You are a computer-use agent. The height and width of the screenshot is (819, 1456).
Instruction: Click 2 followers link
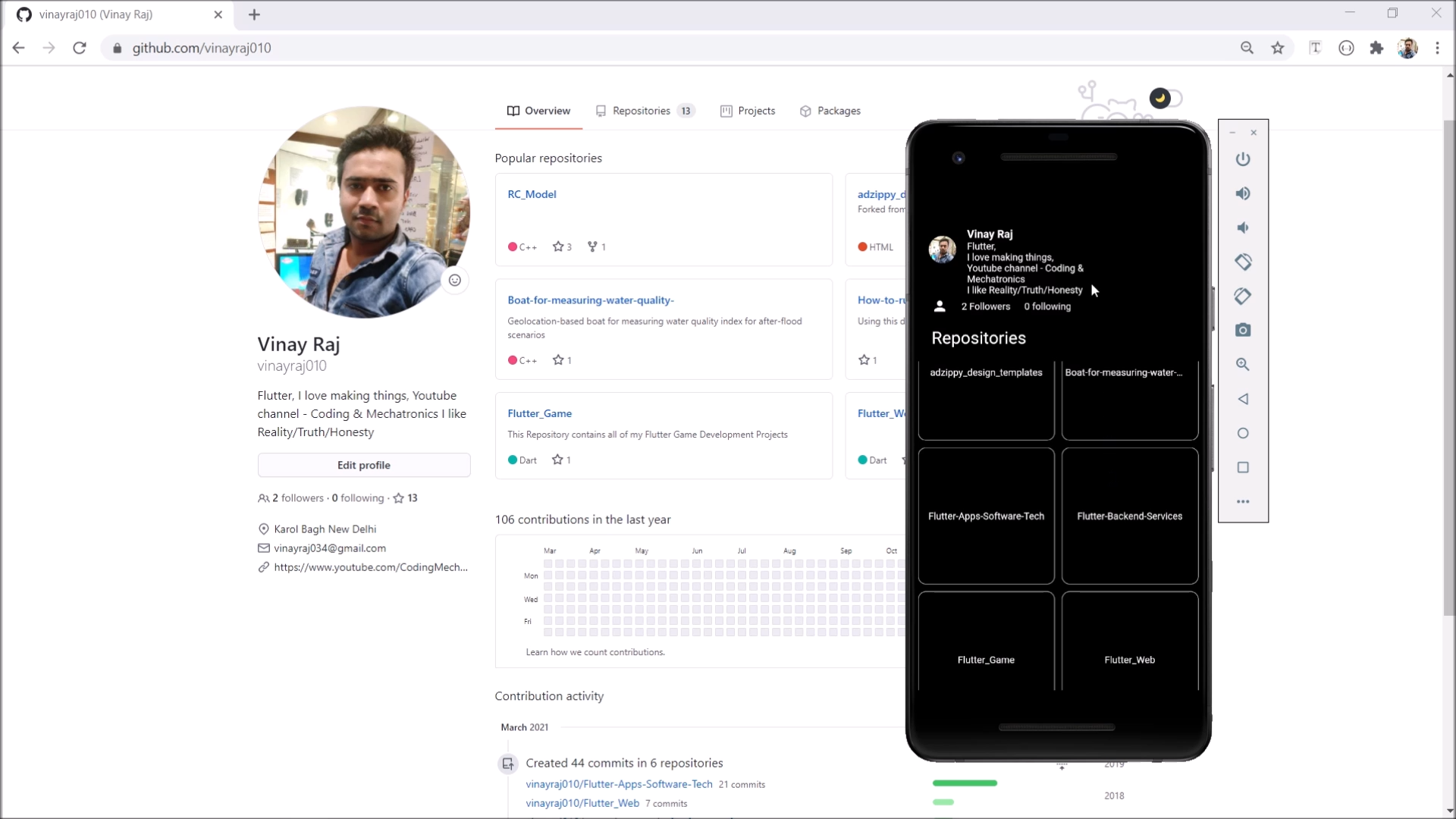point(291,498)
